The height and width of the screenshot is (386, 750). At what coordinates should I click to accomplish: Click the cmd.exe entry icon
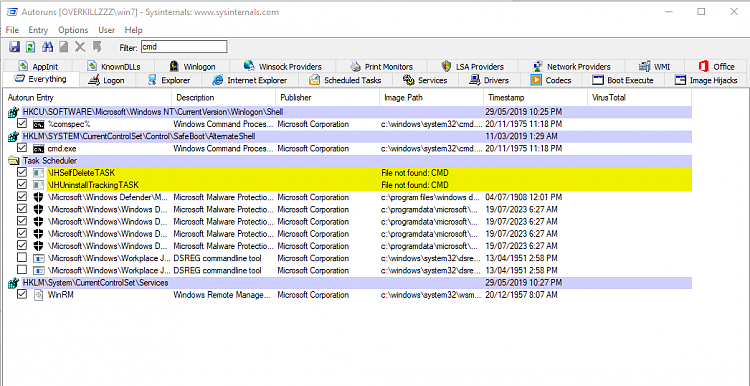pos(38,149)
